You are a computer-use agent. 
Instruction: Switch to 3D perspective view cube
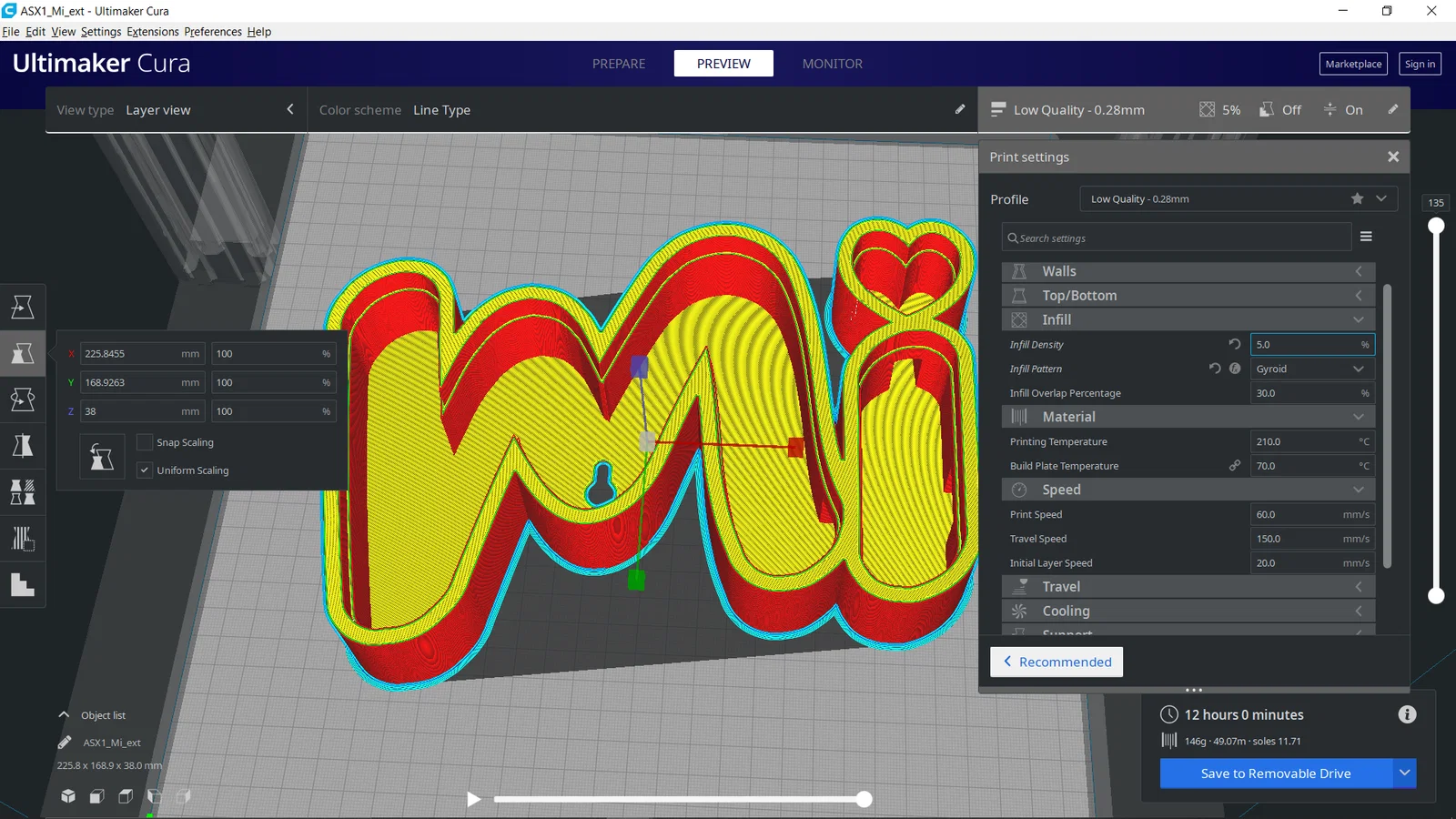tap(68, 796)
